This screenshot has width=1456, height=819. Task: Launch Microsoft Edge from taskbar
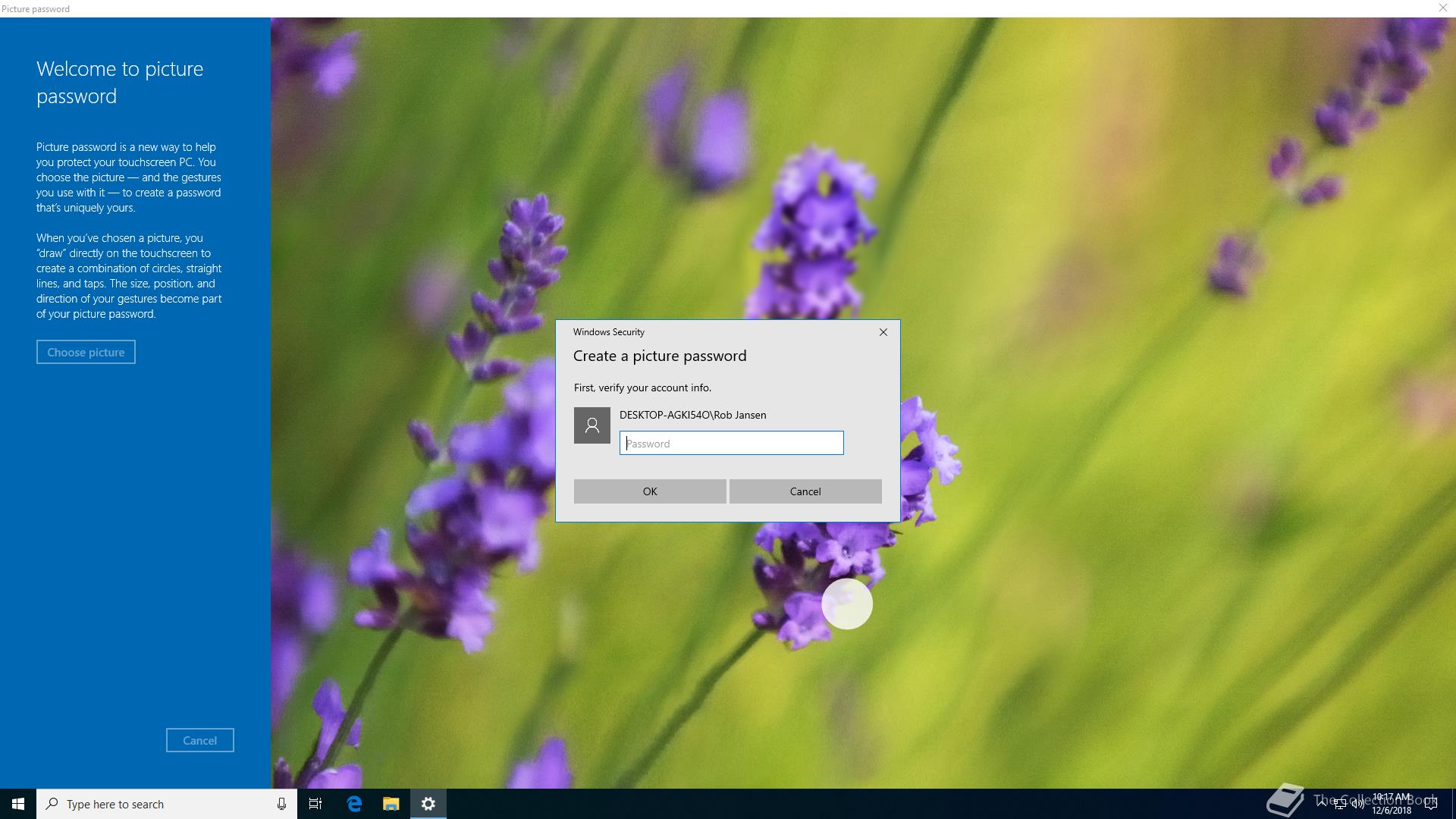[x=354, y=804]
